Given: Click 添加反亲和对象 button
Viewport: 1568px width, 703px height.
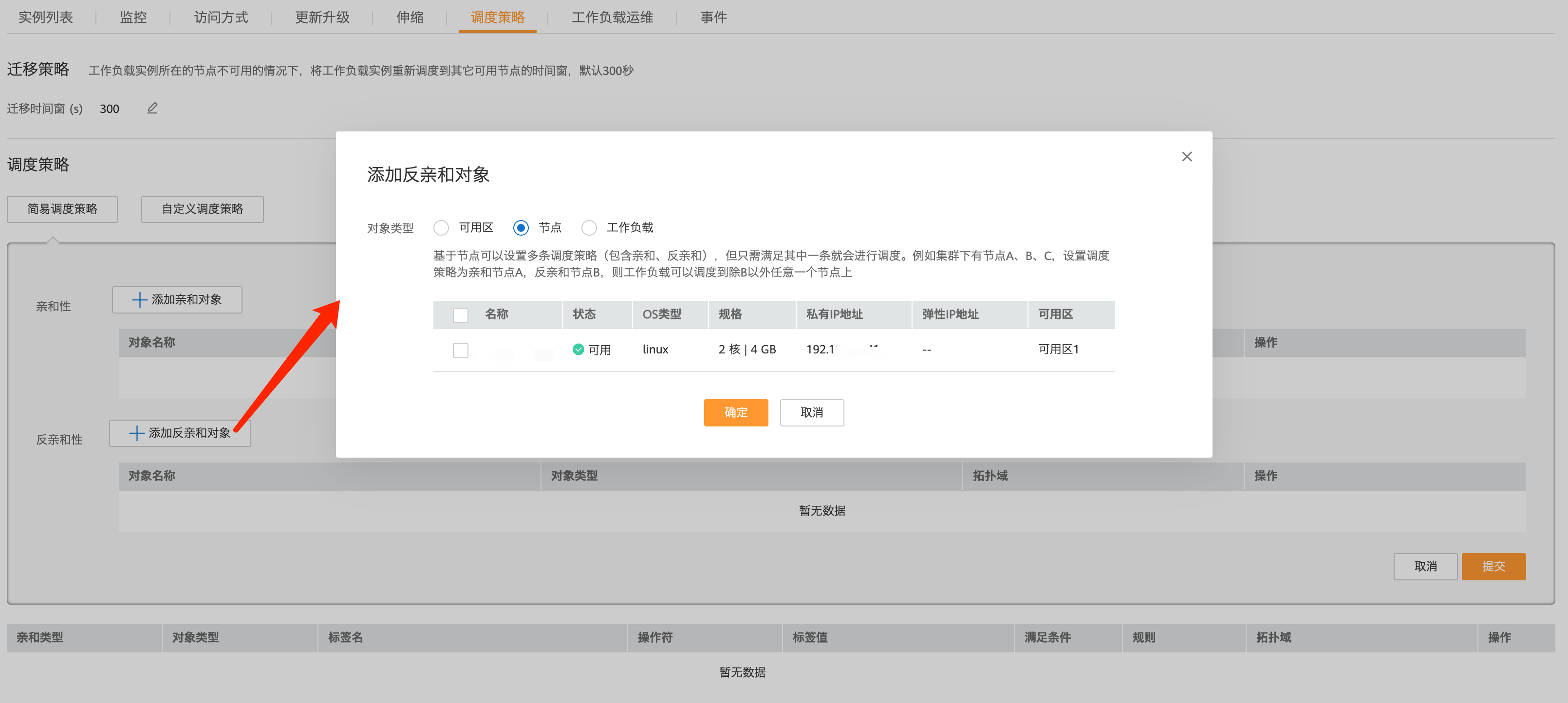Looking at the screenshot, I should click(x=180, y=433).
